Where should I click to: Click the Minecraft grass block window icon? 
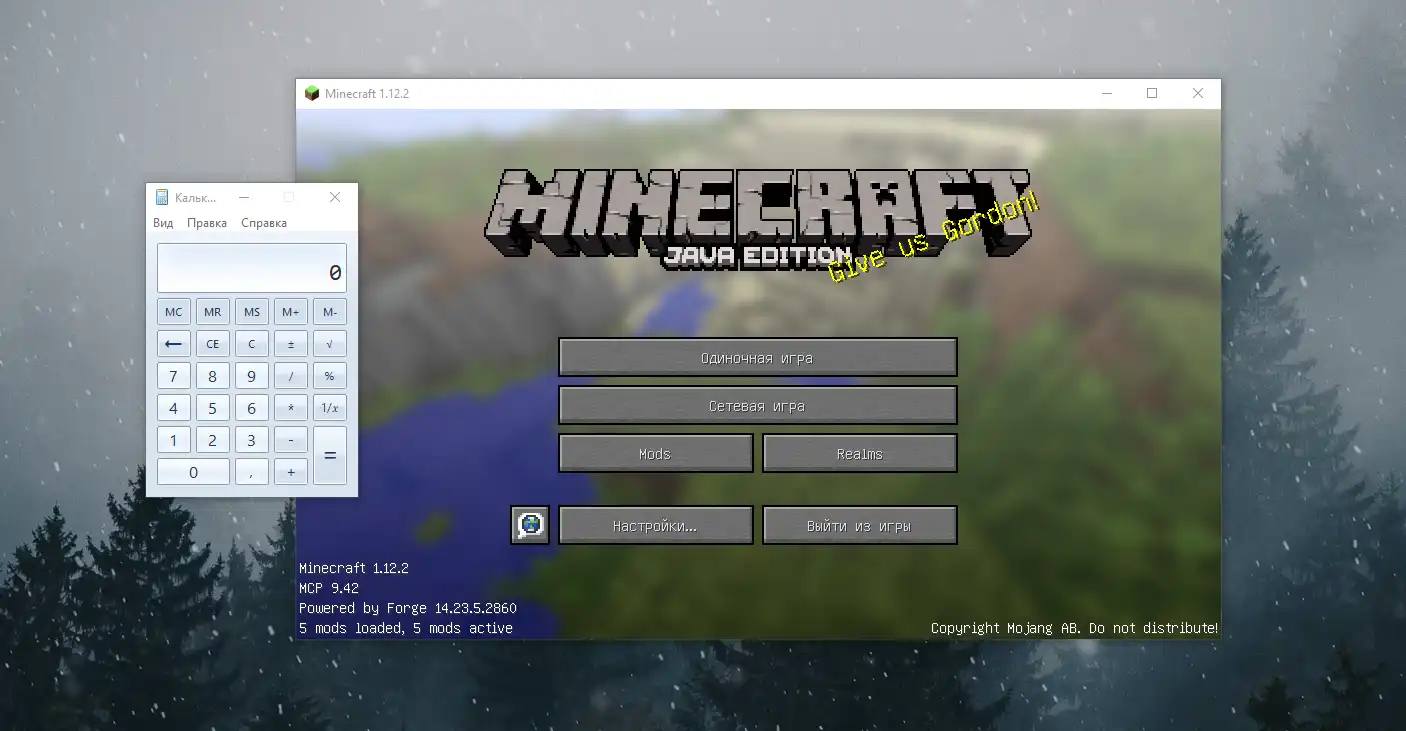point(312,93)
